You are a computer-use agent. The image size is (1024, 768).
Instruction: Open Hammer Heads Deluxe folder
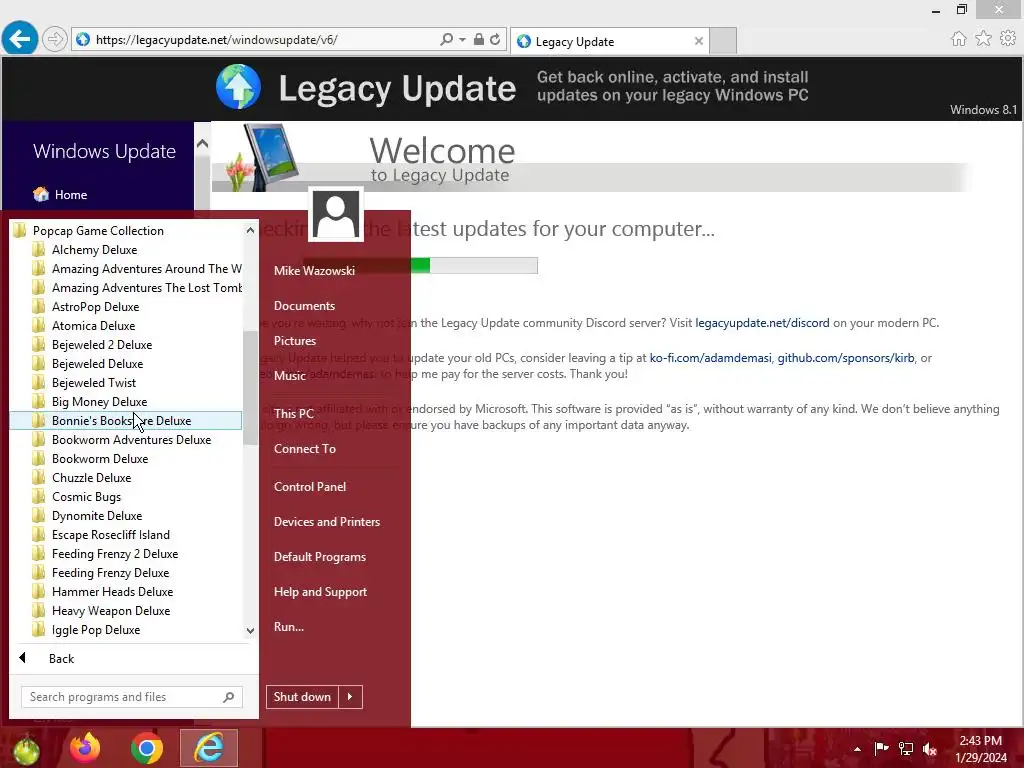click(x=125, y=592)
